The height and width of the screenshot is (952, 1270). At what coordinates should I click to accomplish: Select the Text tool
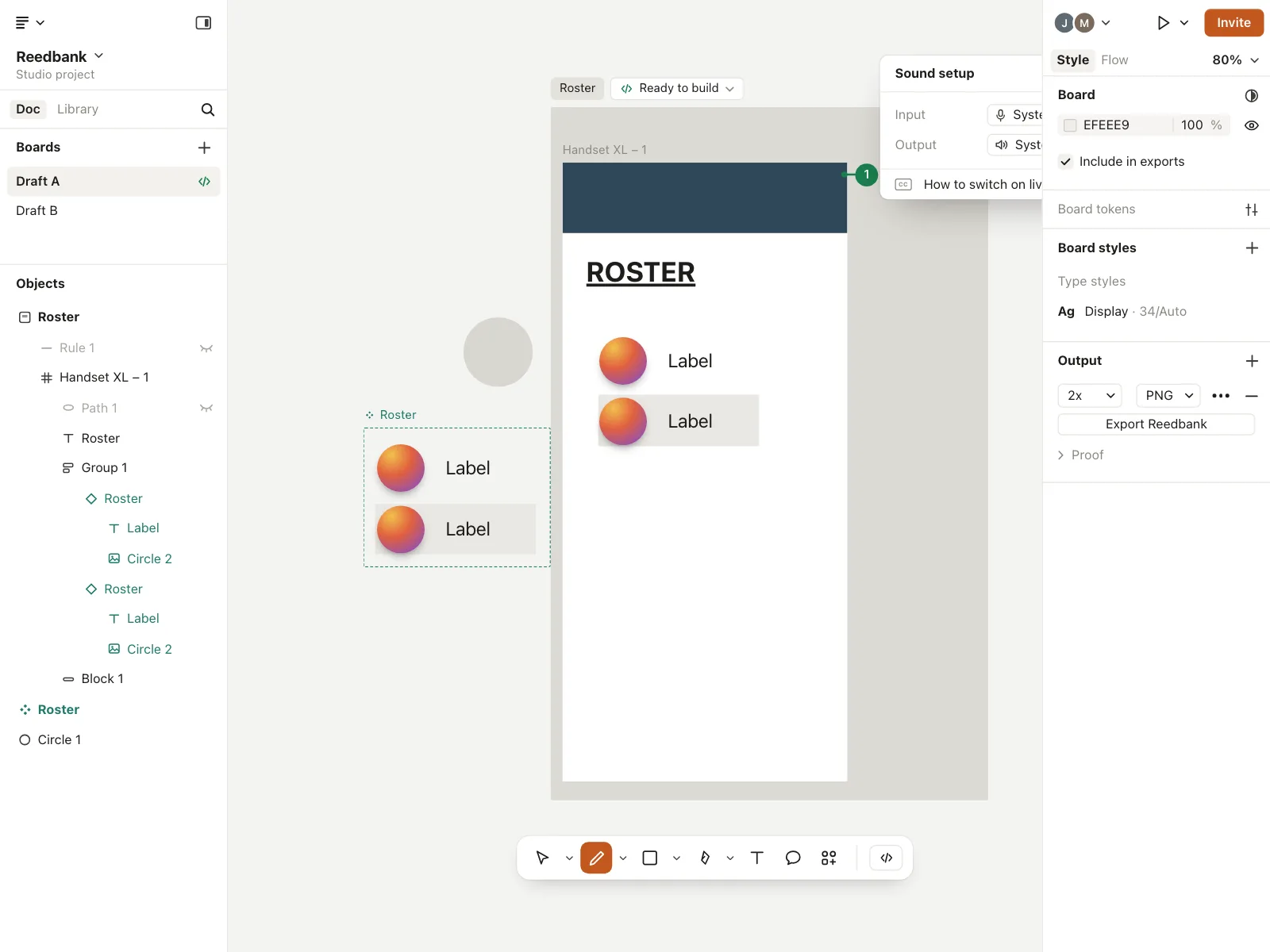(x=757, y=858)
